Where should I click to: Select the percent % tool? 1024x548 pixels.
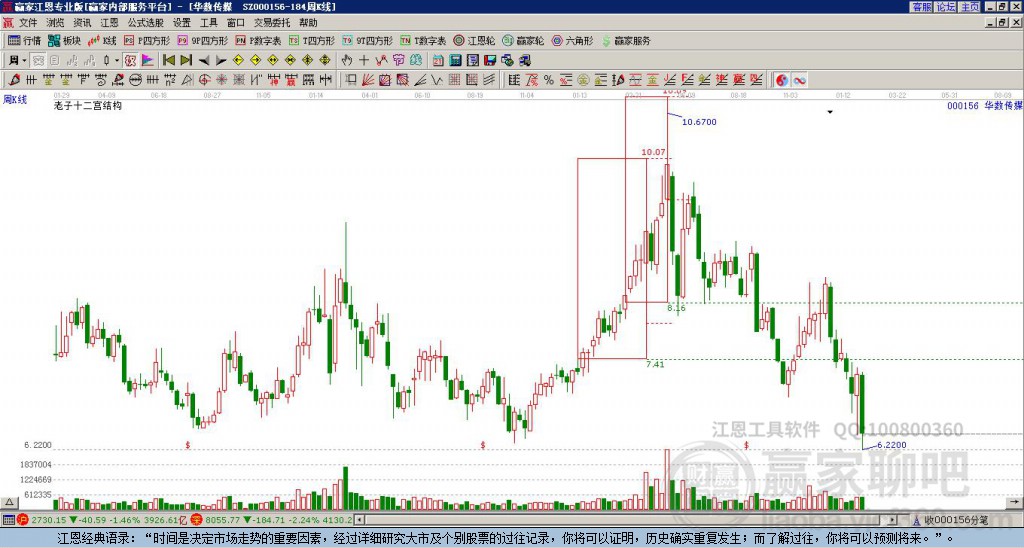[x=549, y=80]
